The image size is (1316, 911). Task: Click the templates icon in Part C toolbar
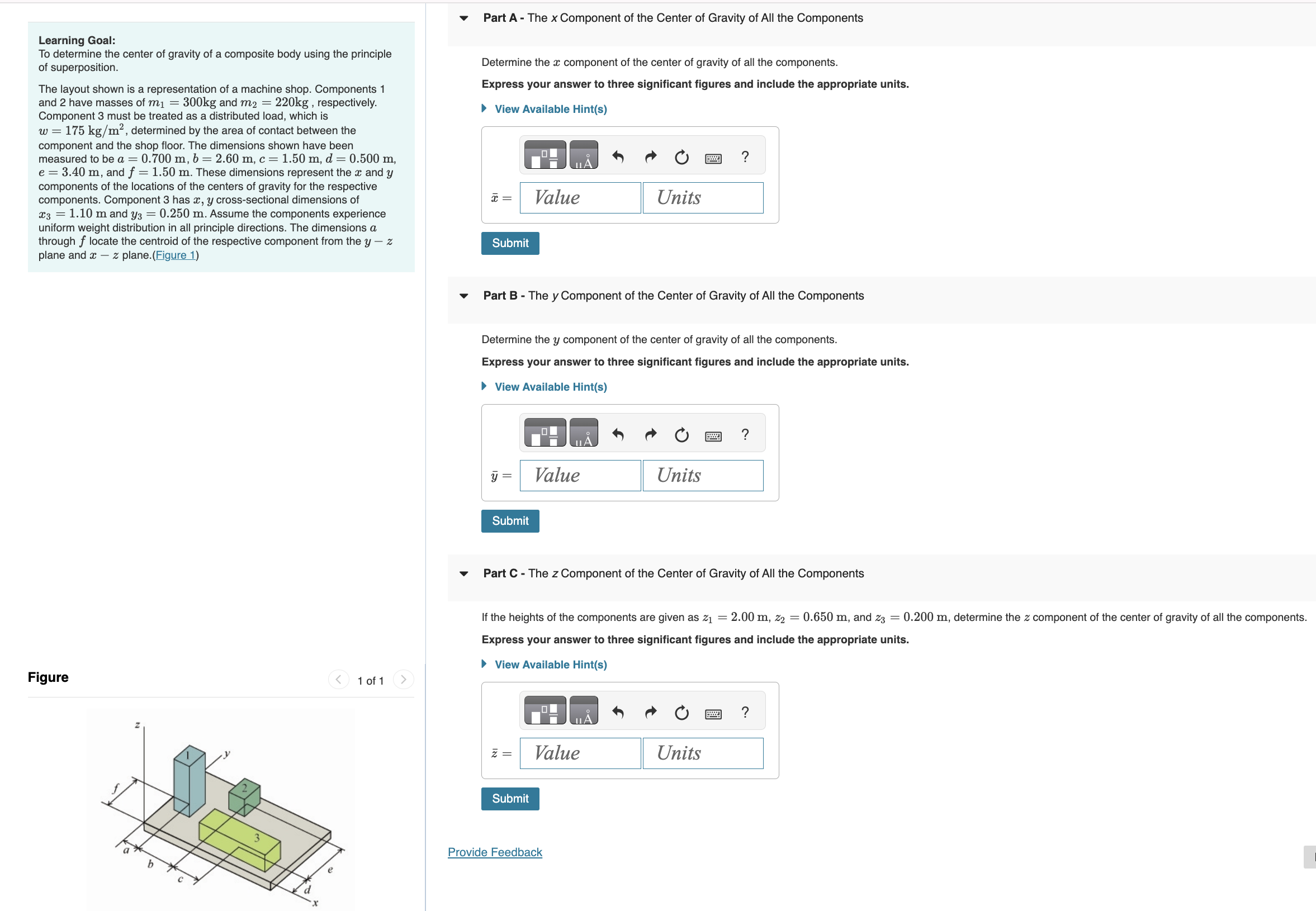[x=545, y=711]
